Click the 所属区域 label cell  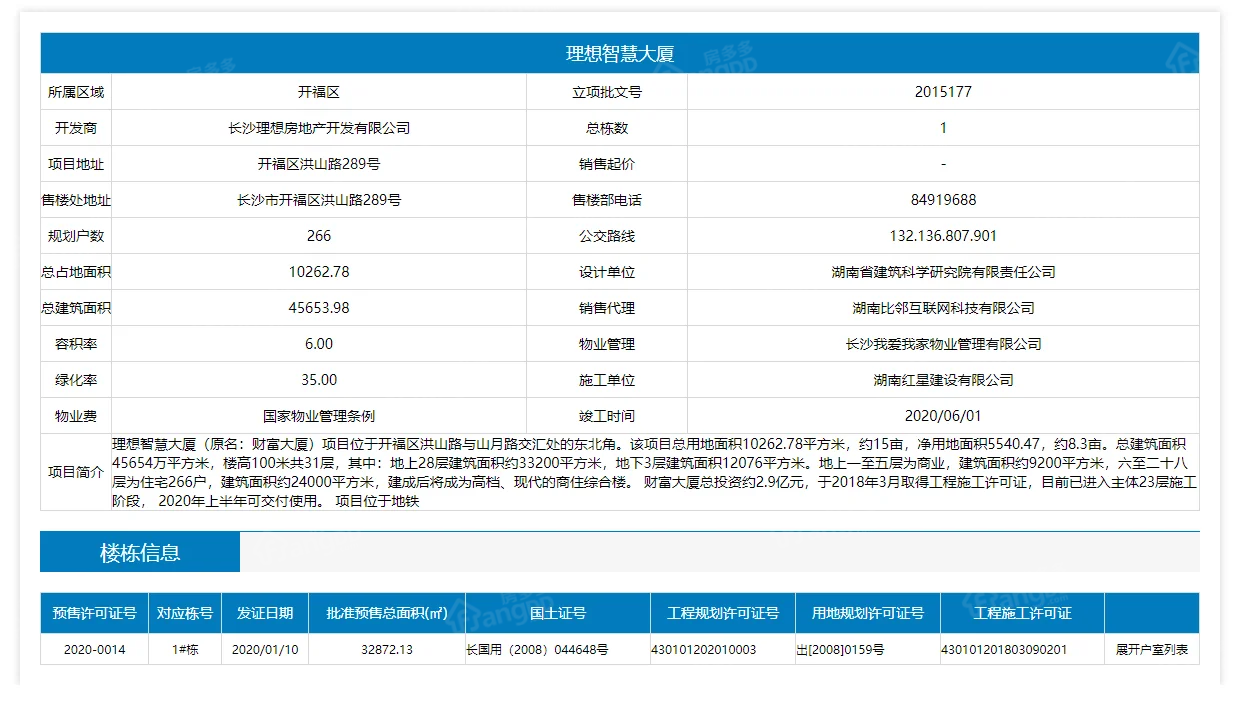[76, 92]
